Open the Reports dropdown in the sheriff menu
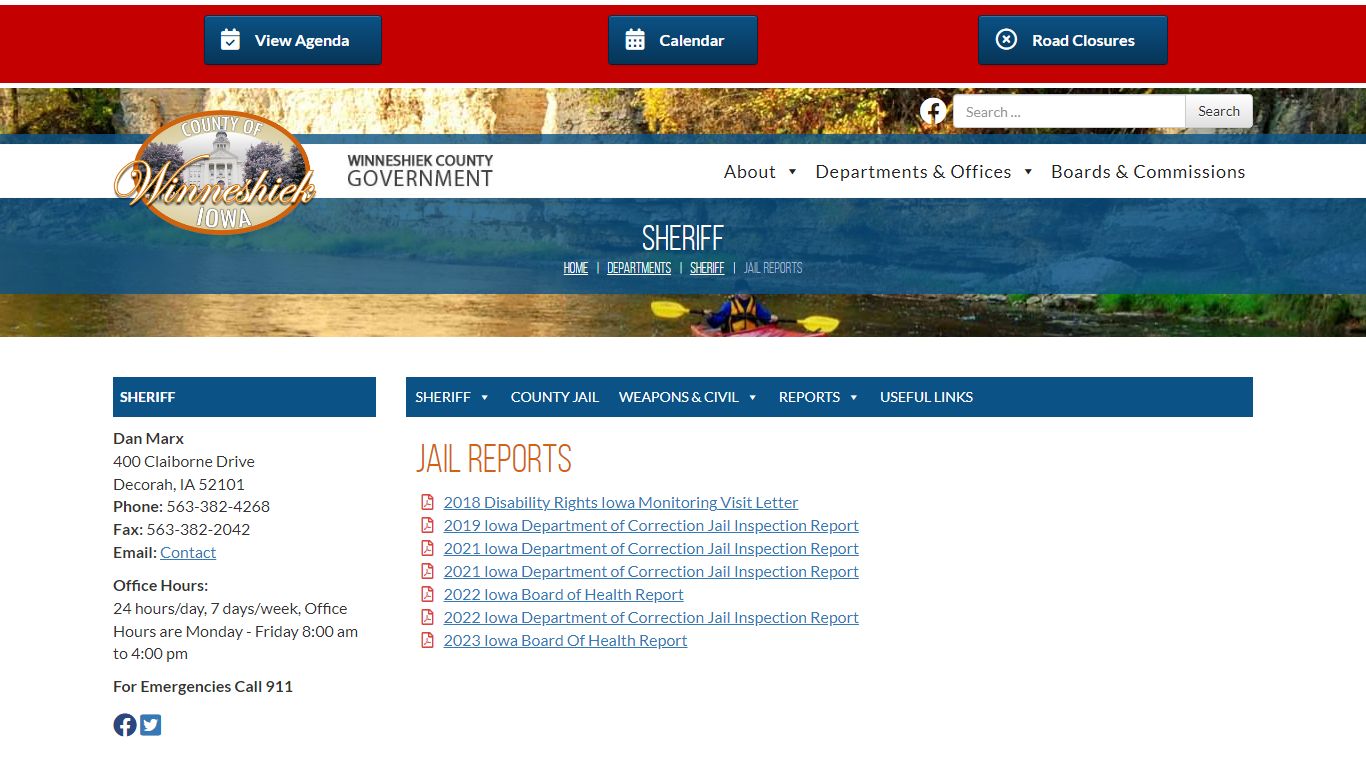 [818, 397]
